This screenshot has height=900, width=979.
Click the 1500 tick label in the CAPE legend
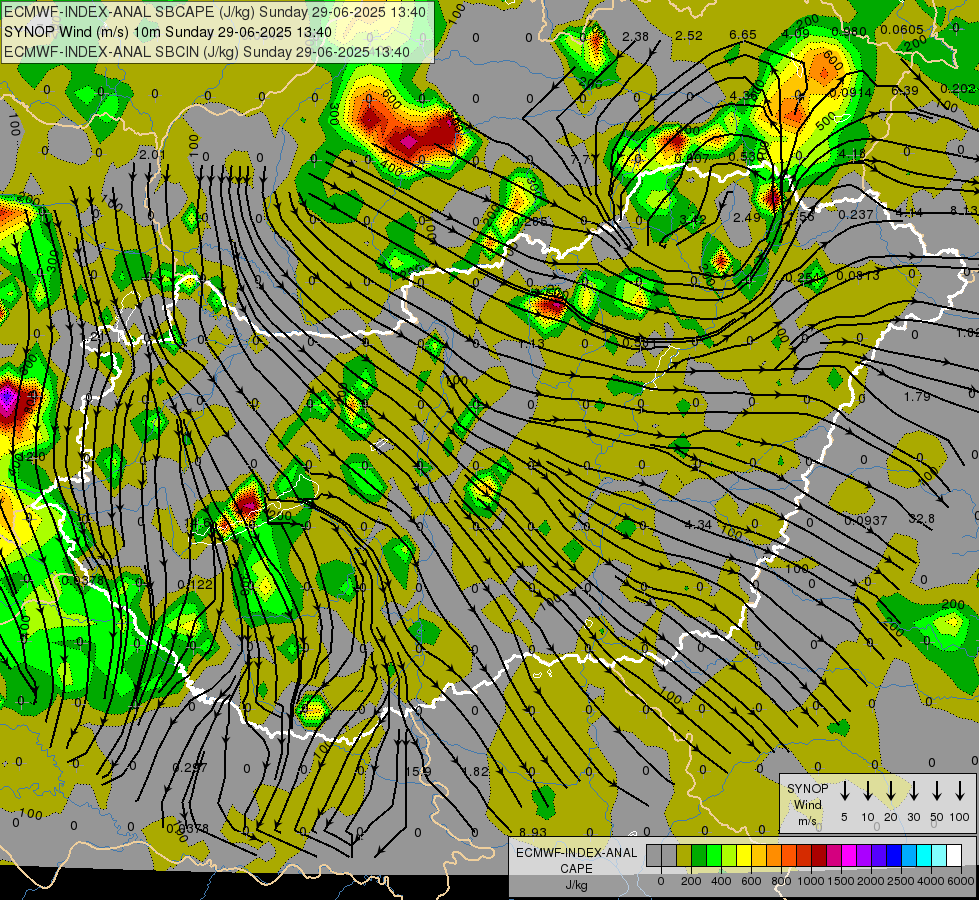pos(841,881)
